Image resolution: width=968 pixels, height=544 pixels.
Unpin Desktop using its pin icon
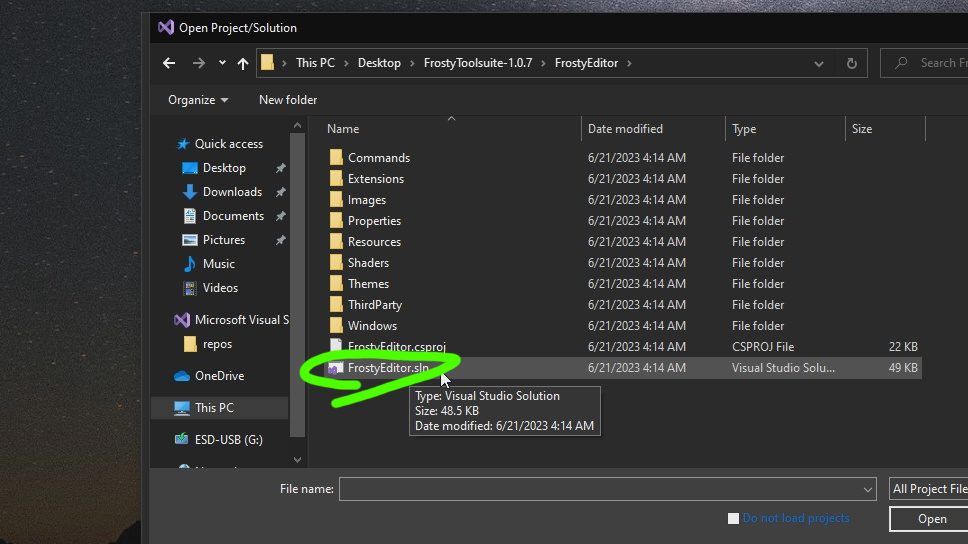280,168
